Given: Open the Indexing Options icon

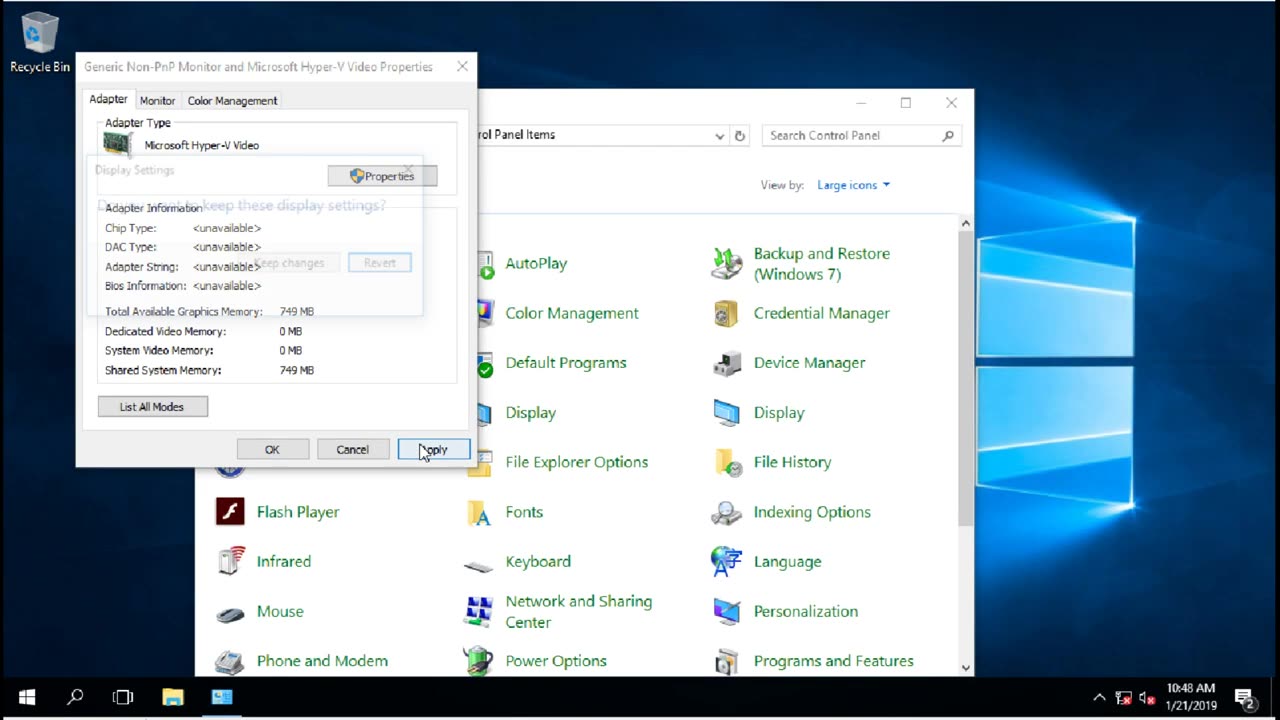Looking at the screenshot, I should [x=727, y=512].
